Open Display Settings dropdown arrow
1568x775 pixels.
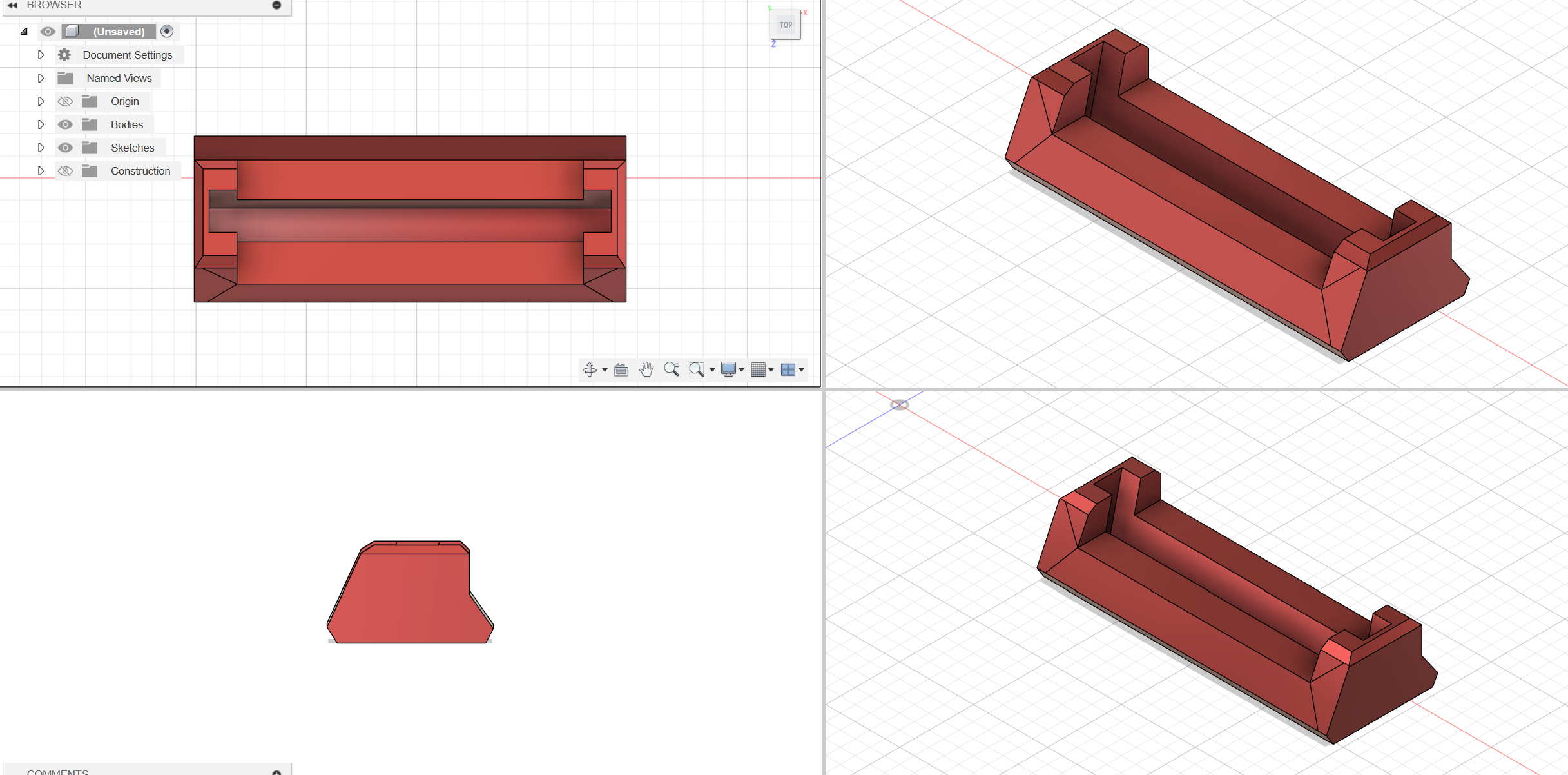coord(742,370)
